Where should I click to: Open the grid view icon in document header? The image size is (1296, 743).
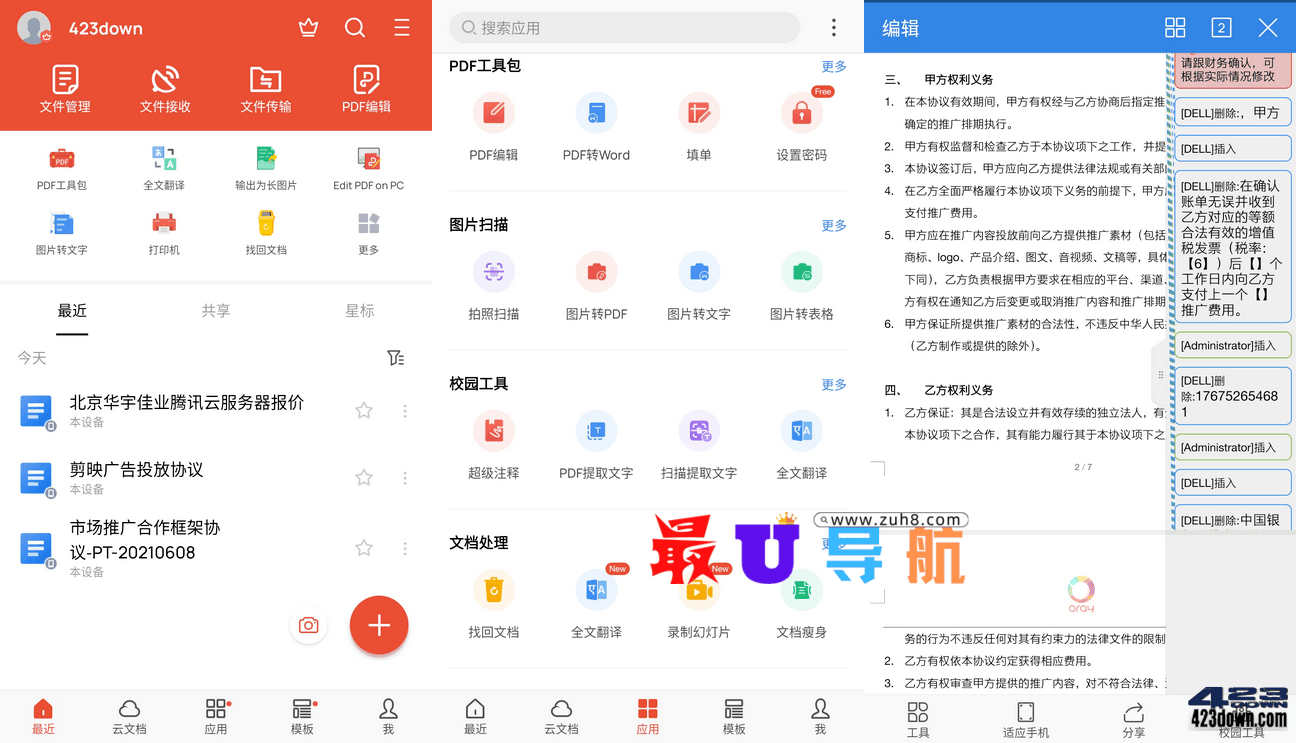(x=1175, y=28)
